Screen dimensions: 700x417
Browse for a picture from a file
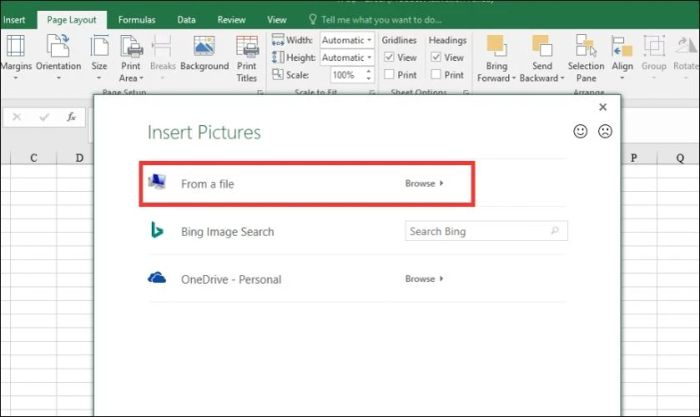click(x=423, y=184)
